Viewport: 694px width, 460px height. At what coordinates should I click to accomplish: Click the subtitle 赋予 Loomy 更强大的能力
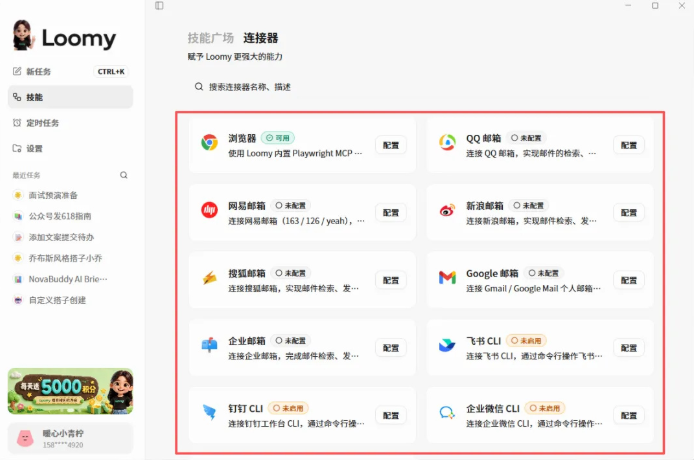tap(235, 57)
